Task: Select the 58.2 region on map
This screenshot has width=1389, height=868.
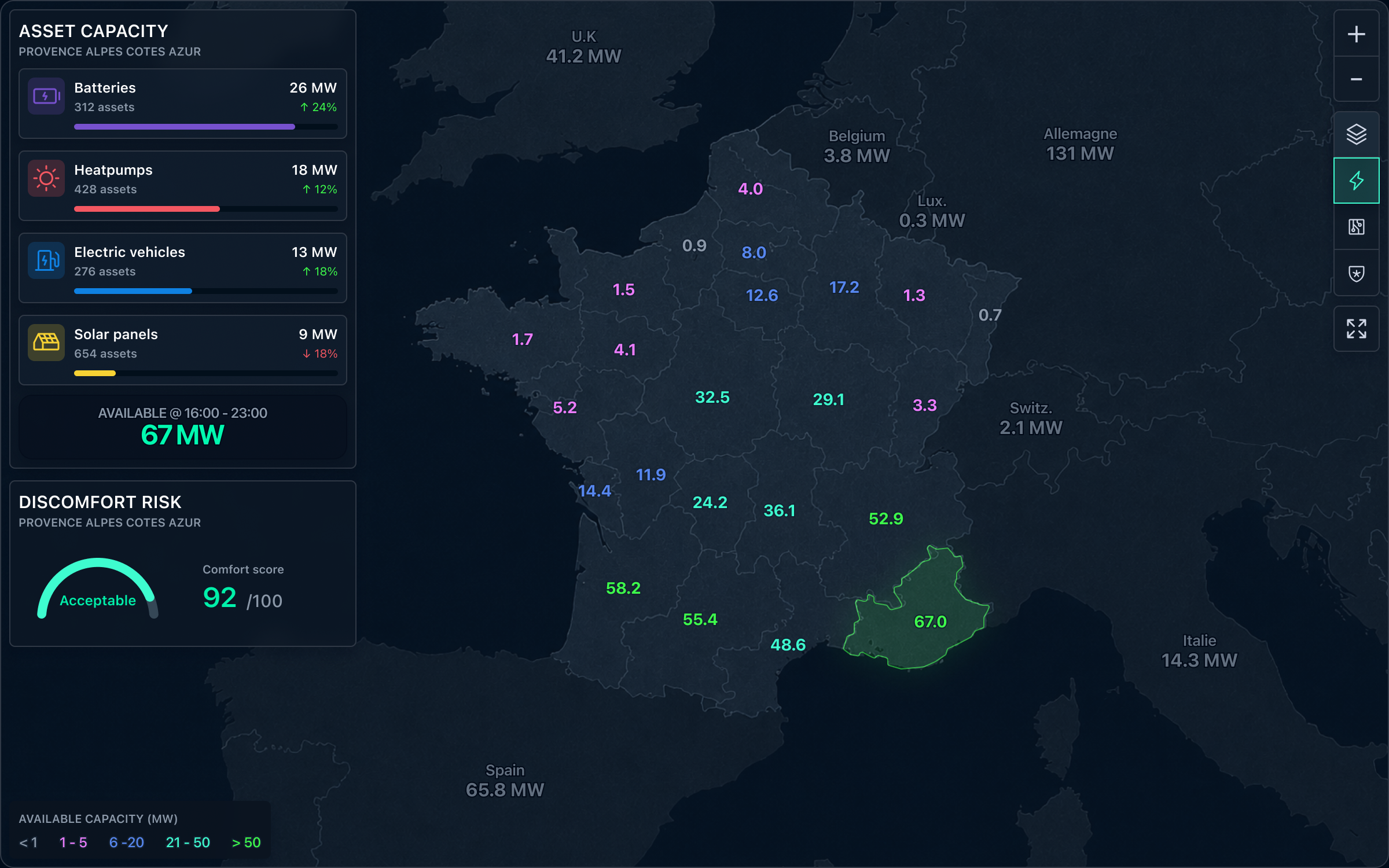Action: coord(623,588)
